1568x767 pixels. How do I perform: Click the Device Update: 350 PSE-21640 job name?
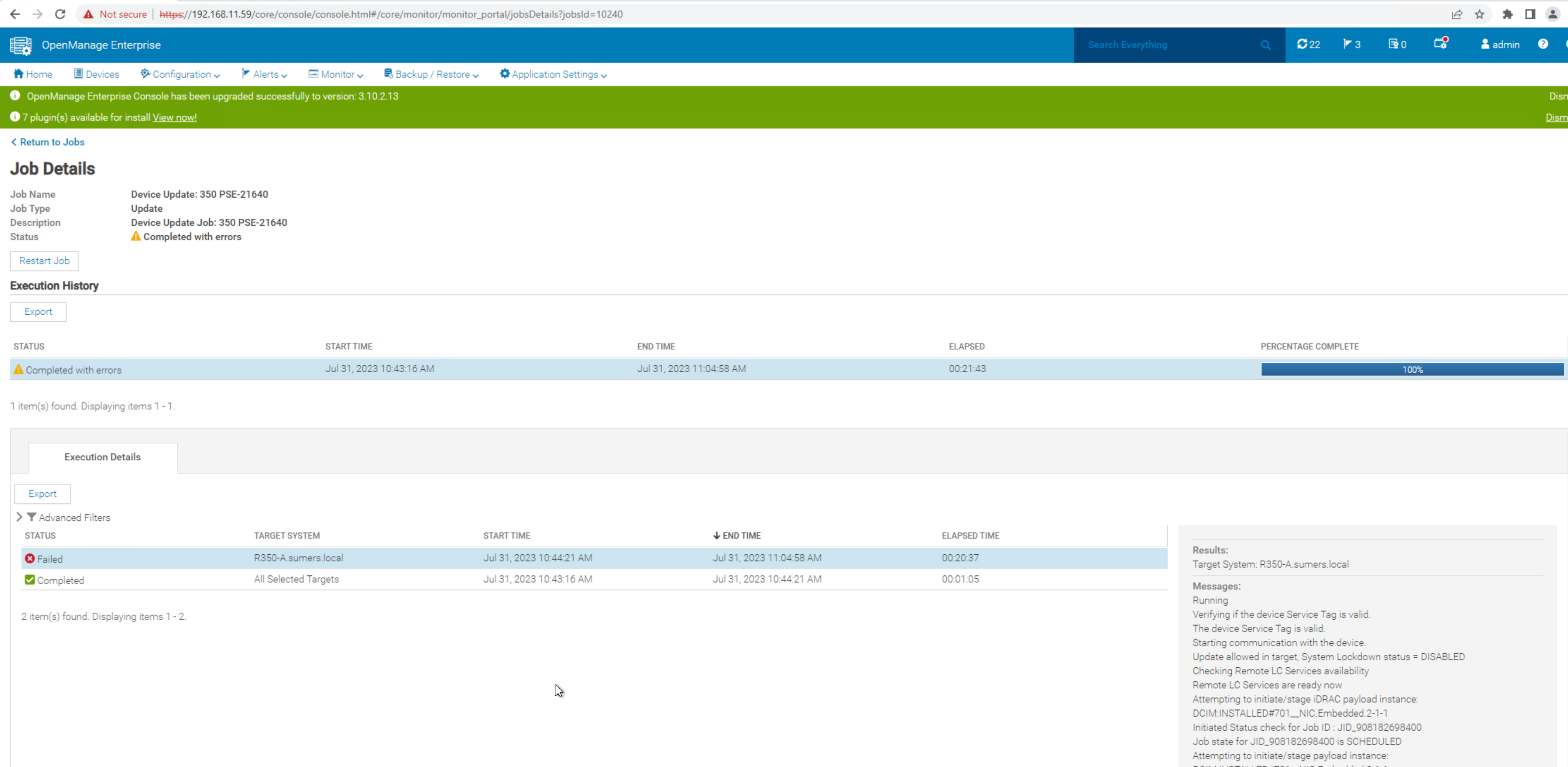click(200, 194)
